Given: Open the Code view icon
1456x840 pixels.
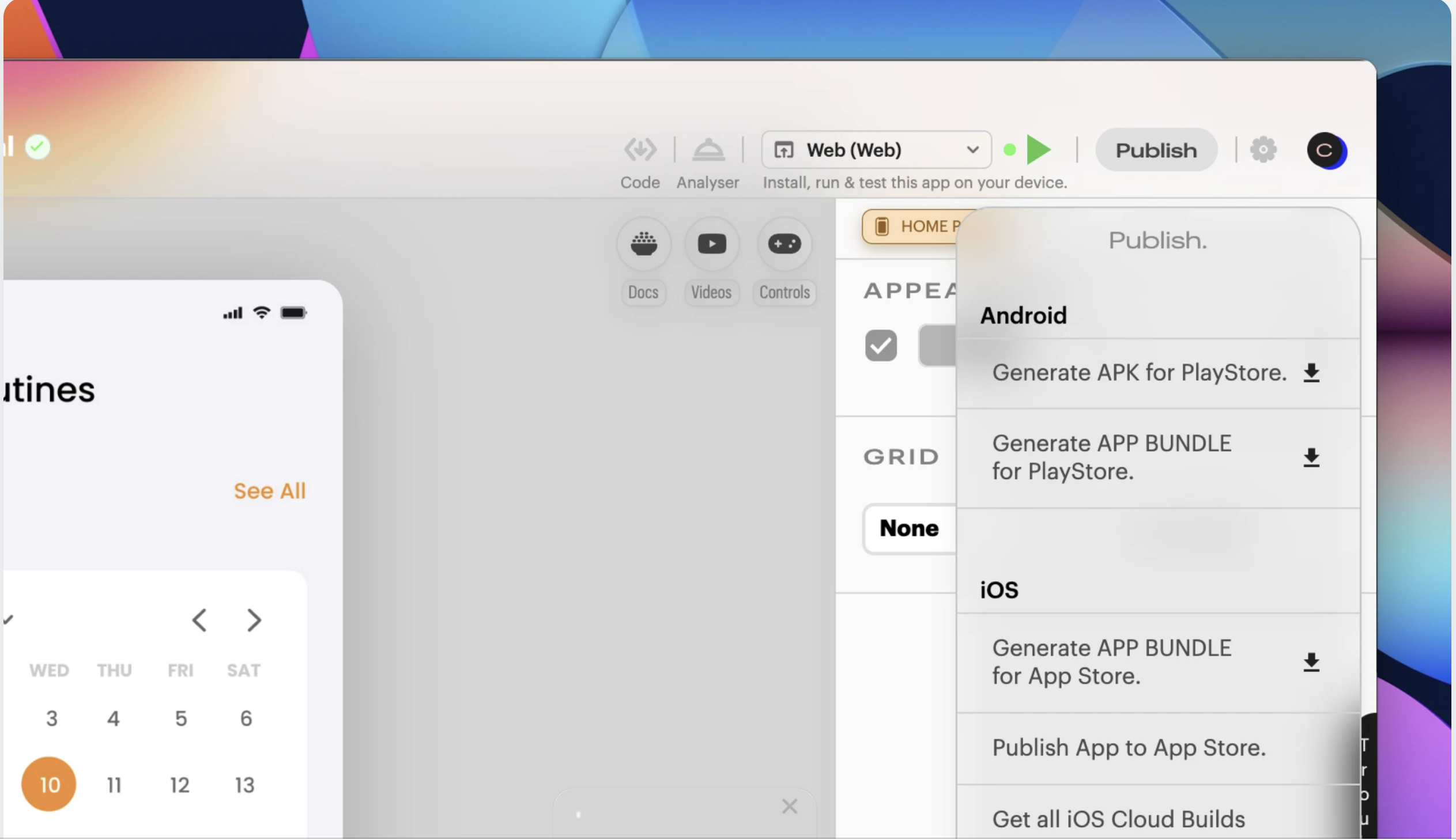Looking at the screenshot, I should click(x=639, y=150).
